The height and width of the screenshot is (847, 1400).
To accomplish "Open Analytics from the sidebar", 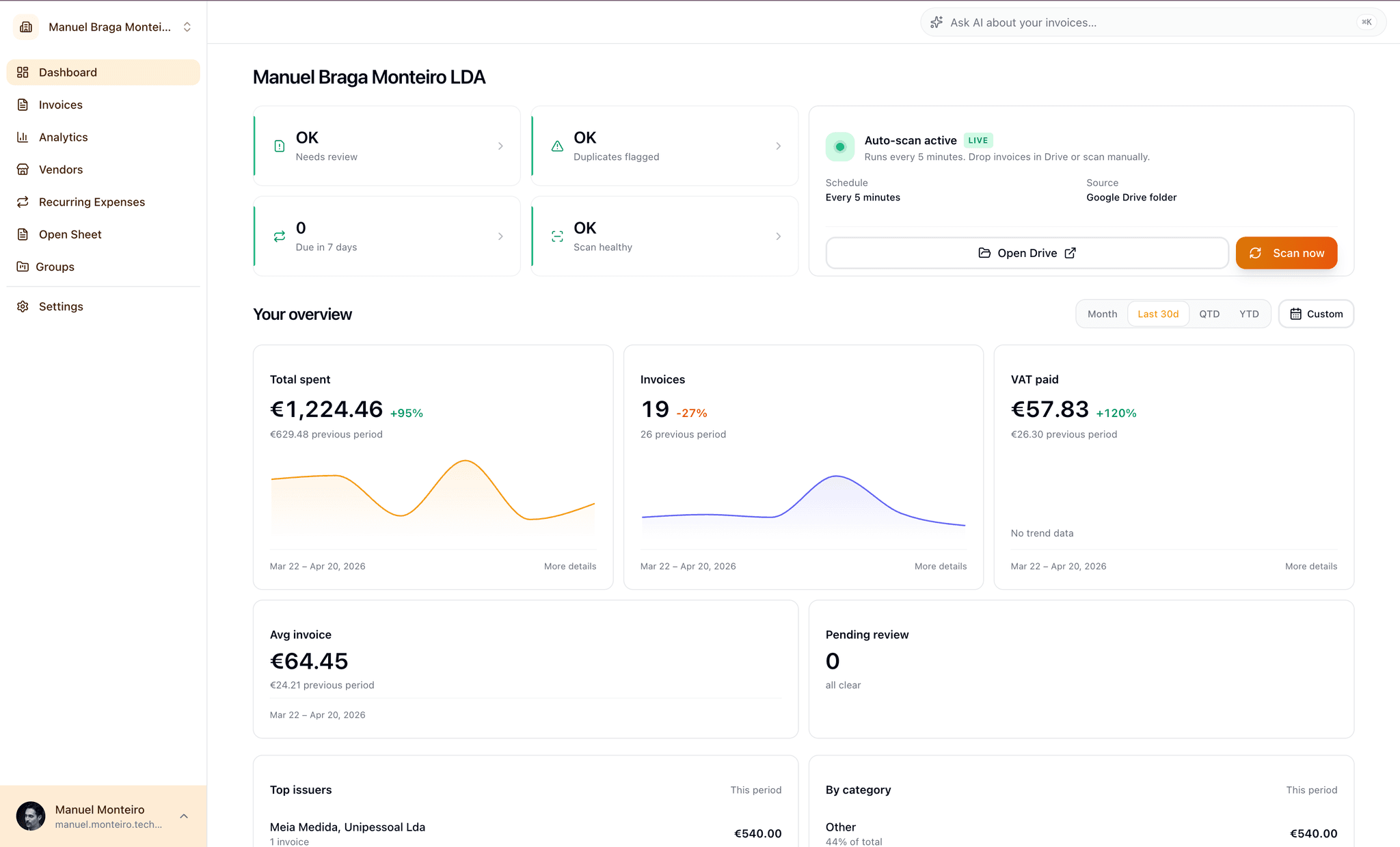I will click(103, 137).
